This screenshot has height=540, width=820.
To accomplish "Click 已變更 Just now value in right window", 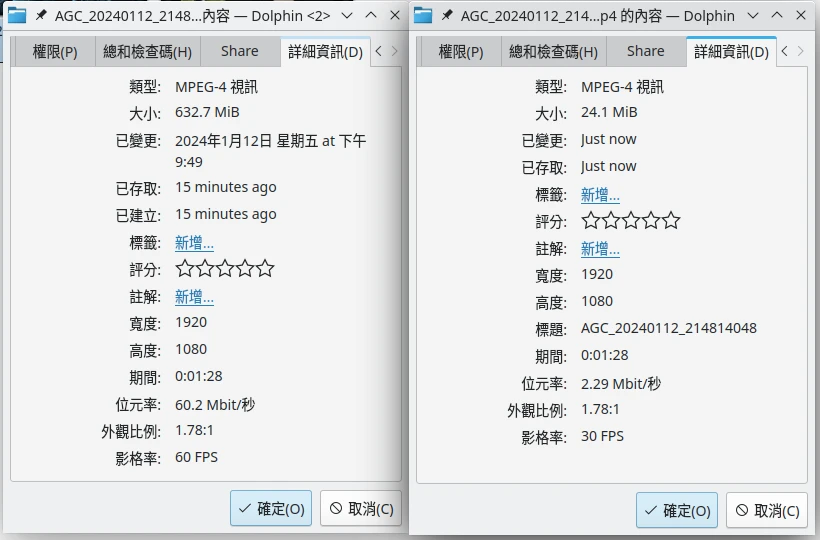I will coord(609,140).
